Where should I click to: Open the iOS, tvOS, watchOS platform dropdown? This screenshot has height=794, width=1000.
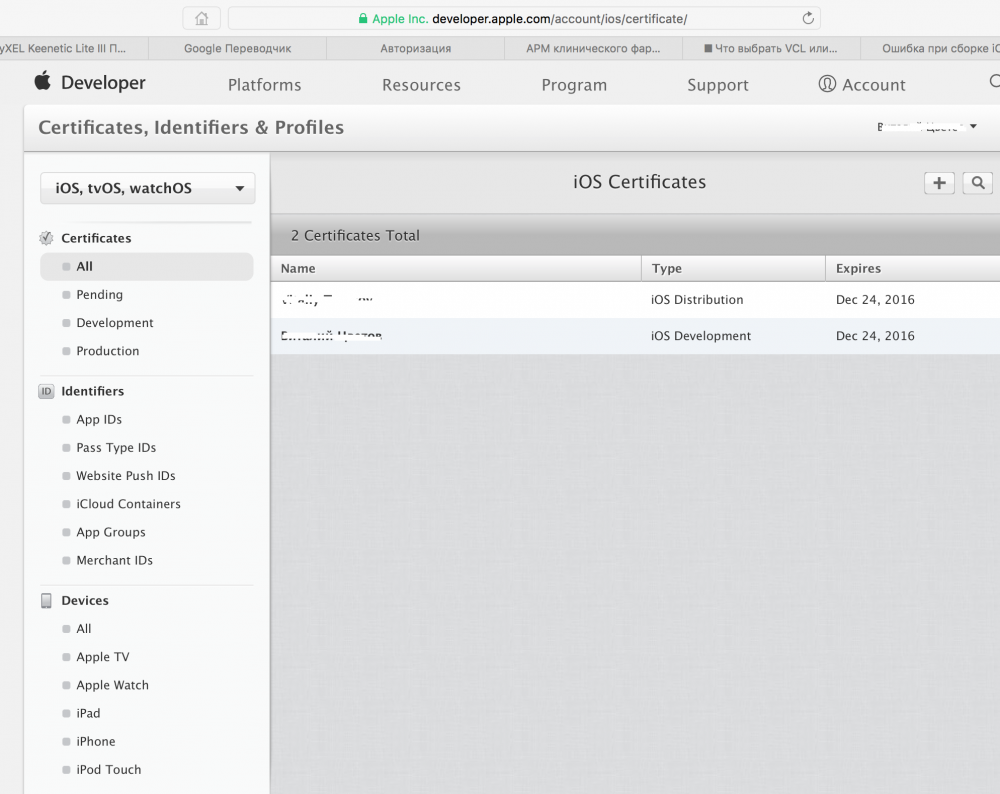tap(147, 188)
